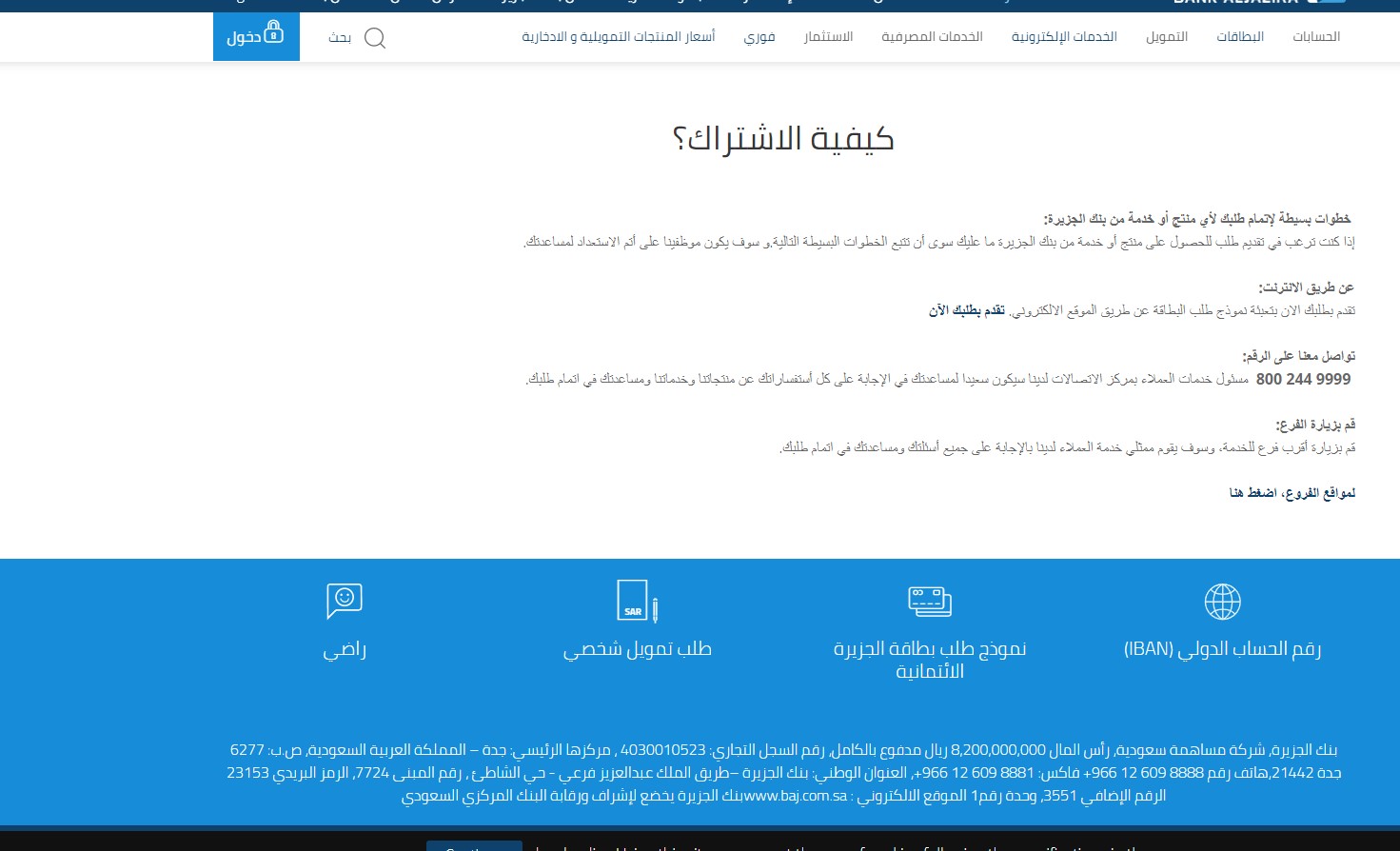The height and width of the screenshot is (851, 1400).
Task: Open the التمويل menu
Action: pyautogui.click(x=1167, y=37)
